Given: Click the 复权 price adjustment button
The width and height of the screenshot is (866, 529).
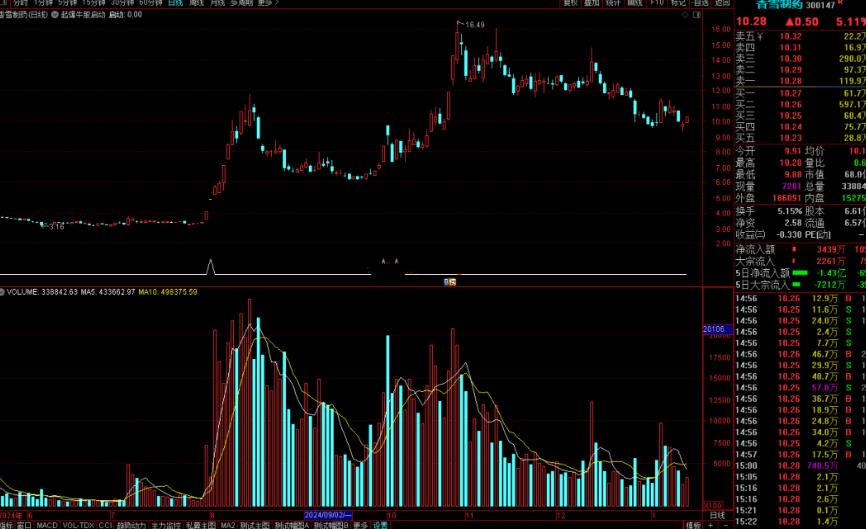Looking at the screenshot, I should (x=571, y=3).
